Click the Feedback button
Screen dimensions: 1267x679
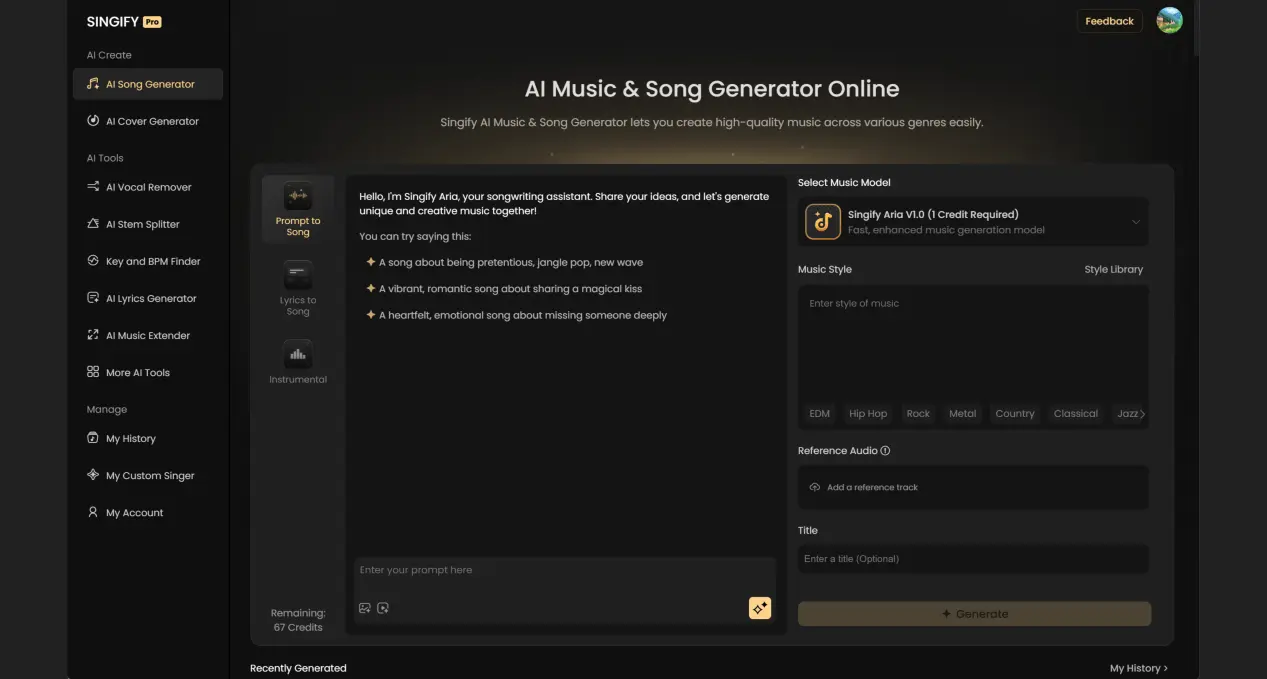[1109, 20]
